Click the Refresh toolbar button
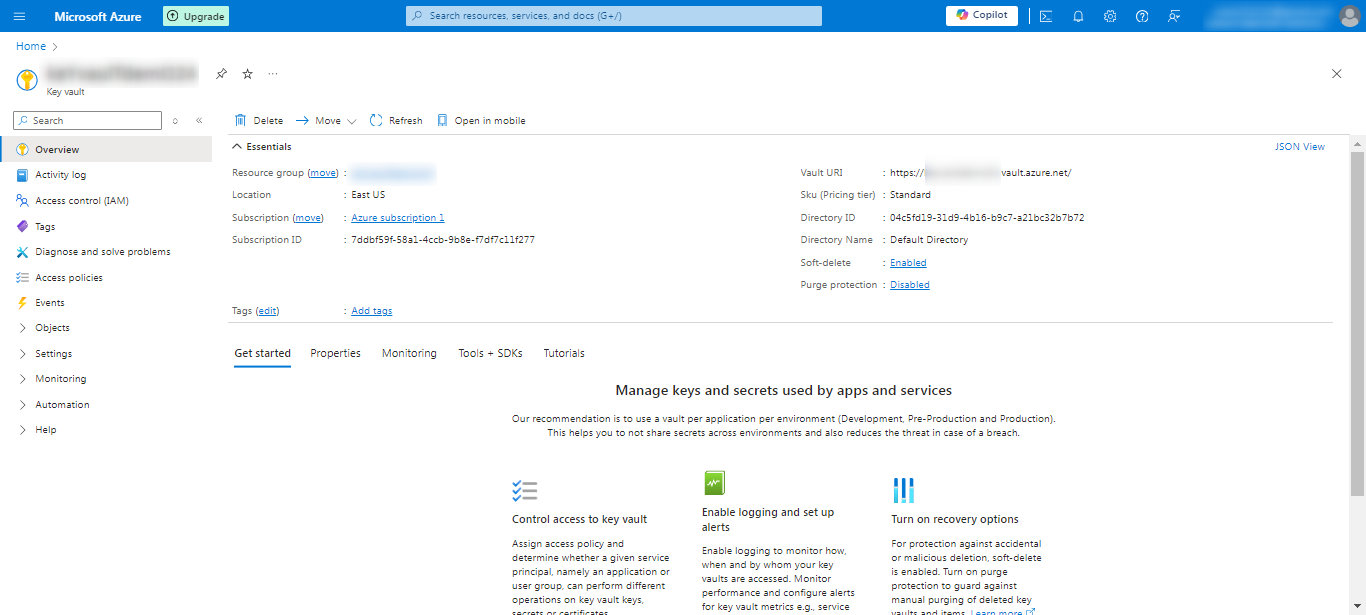1366x615 pixels. click(x=396, y=121)
